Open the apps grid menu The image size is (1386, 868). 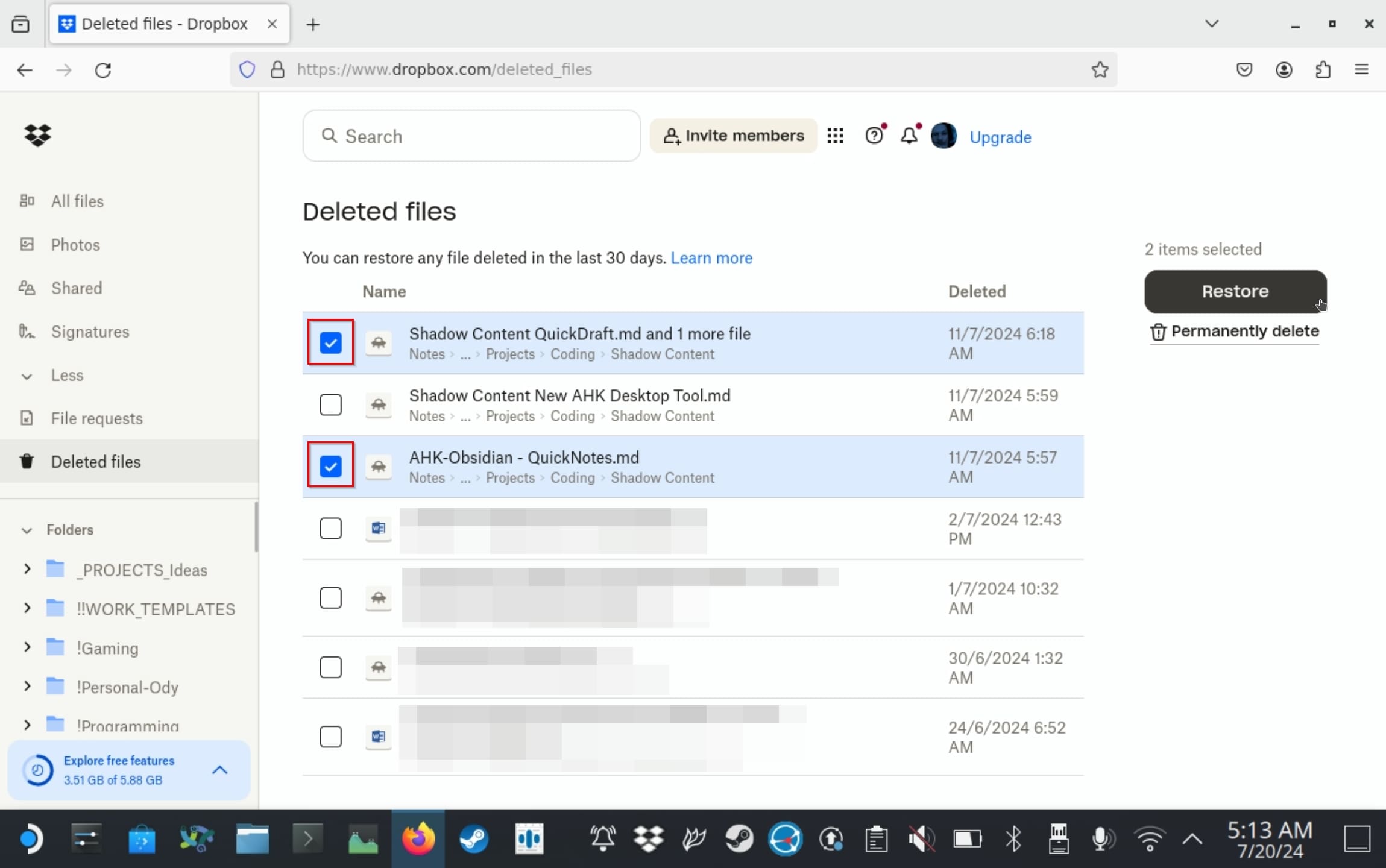835,136
